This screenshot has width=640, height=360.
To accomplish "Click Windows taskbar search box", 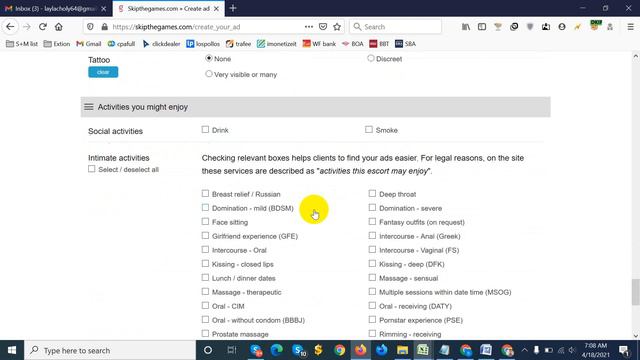I will tap(110, 350).
